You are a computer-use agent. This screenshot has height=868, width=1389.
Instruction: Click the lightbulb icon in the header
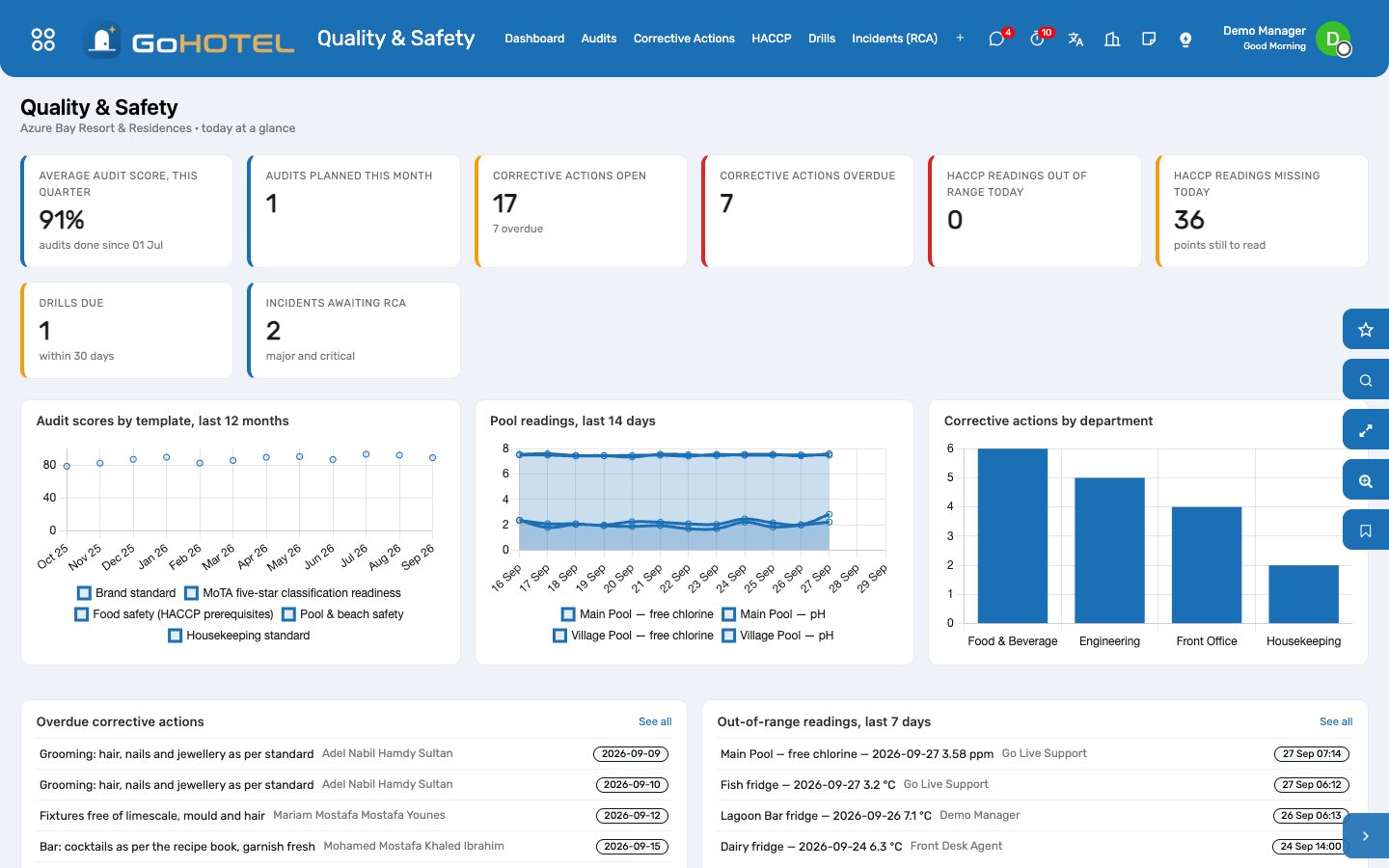click(1185, 40)
